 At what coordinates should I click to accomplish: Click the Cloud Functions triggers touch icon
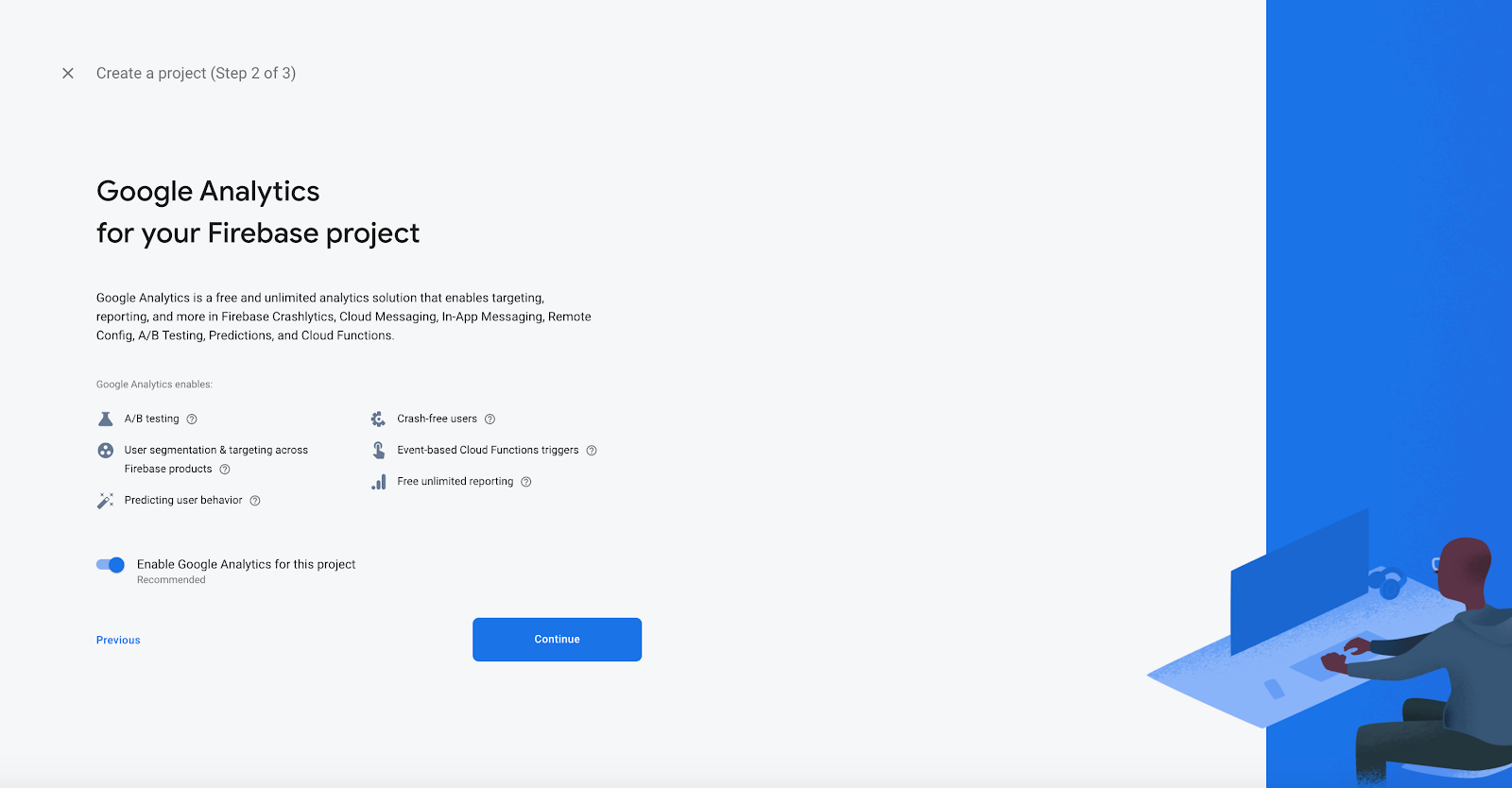coord(378,451)
